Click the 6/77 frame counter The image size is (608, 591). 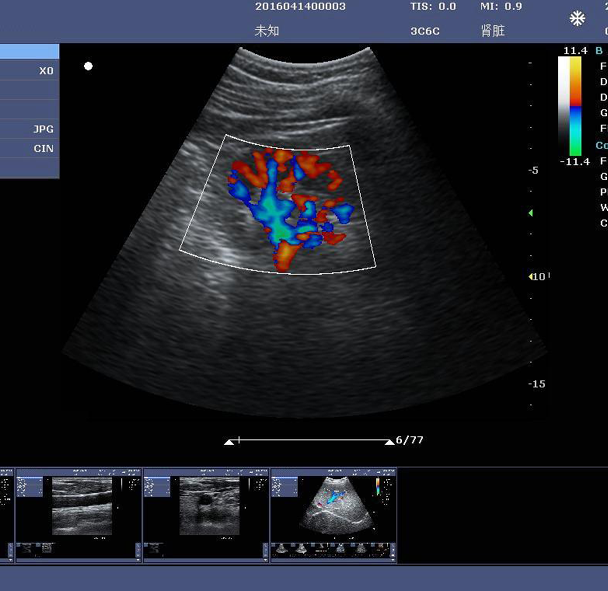[410, 440]
